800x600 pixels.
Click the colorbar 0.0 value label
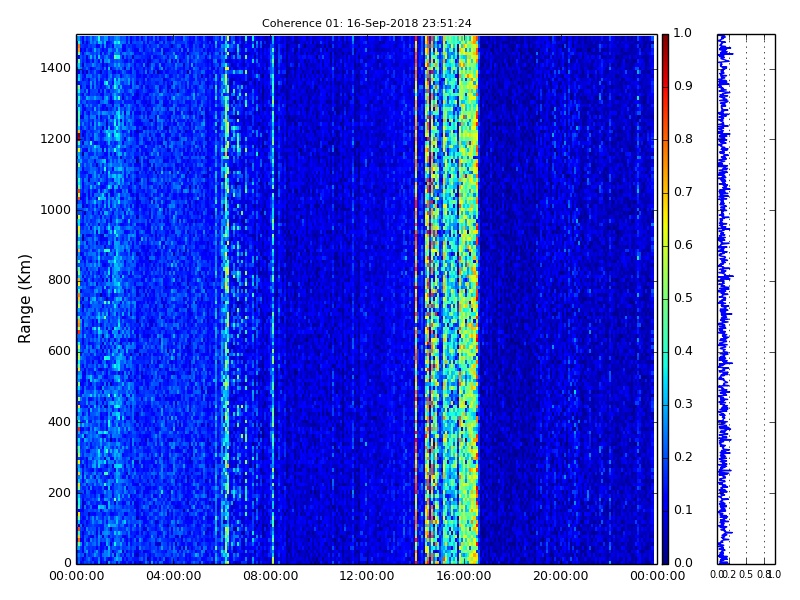pos(683,563)
